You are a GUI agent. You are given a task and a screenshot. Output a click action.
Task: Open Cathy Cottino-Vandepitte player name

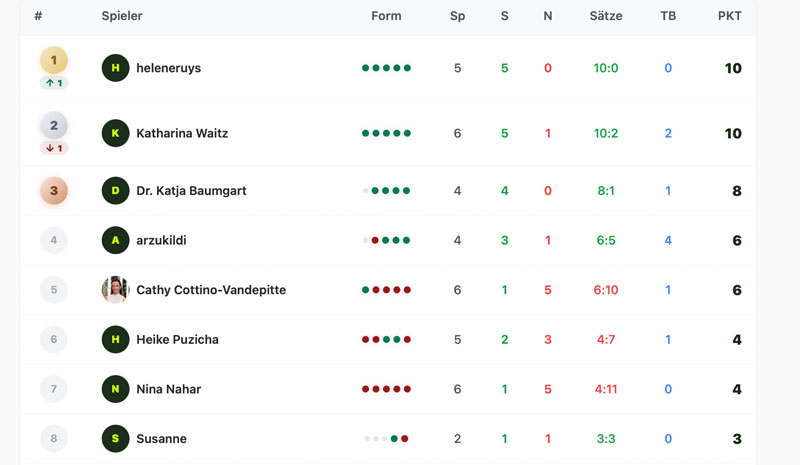(211, 290)
